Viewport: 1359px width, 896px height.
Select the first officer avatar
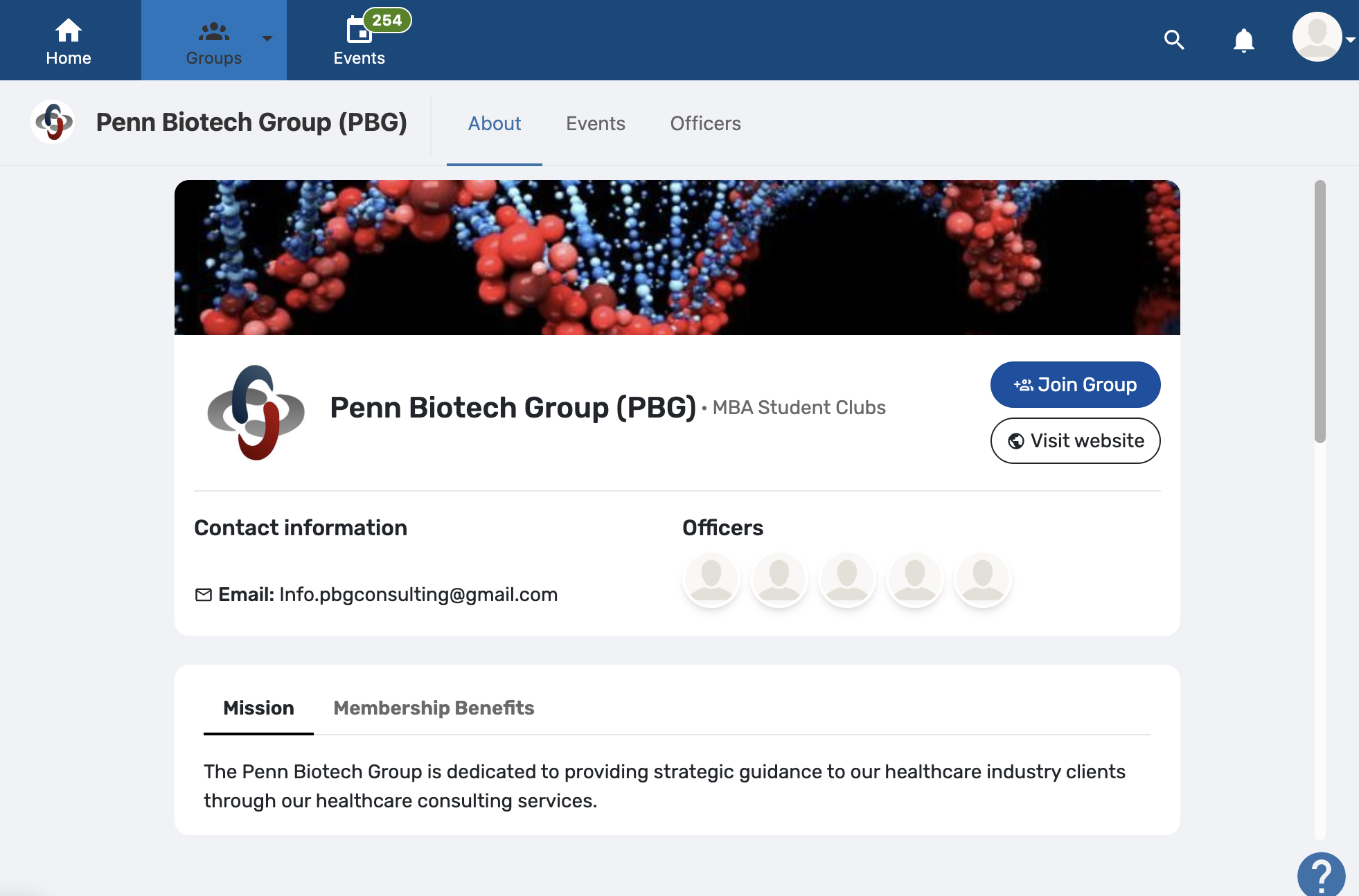click(x=711, y=579)
